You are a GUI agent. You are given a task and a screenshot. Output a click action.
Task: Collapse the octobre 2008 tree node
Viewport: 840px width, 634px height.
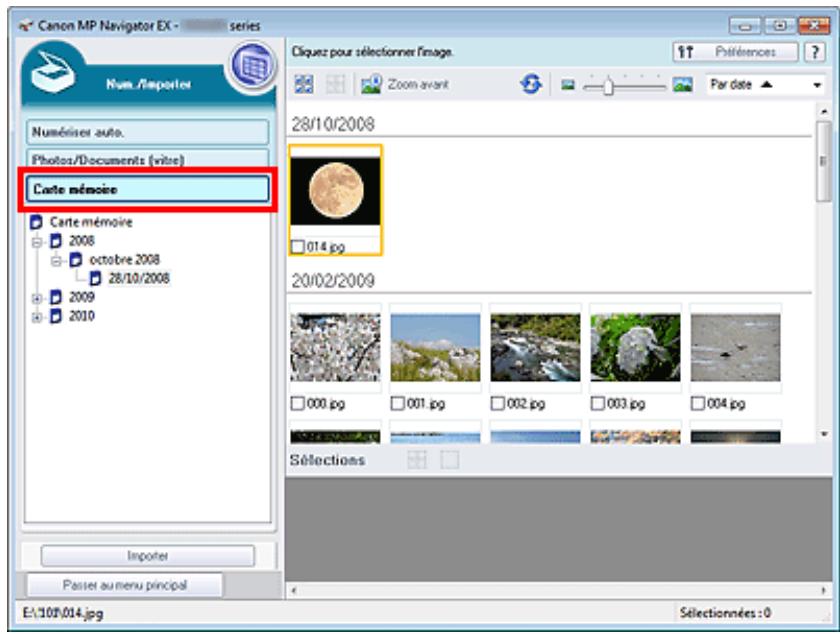56,261
